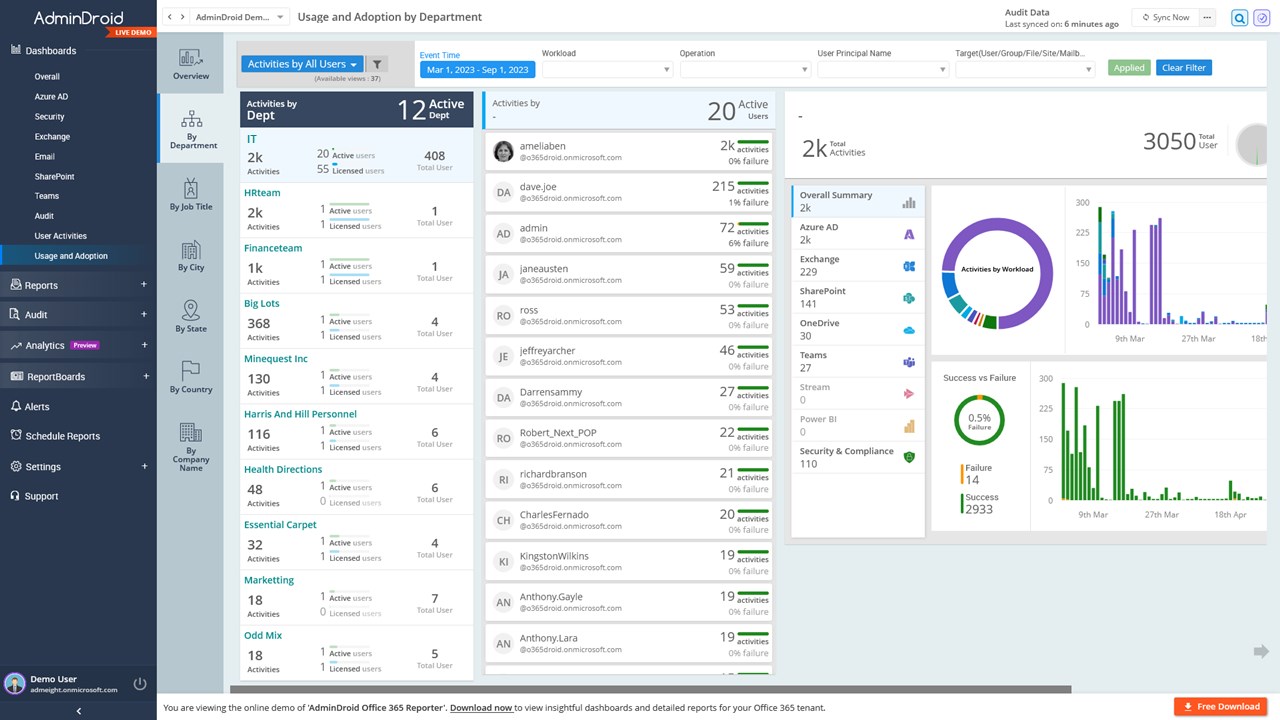Click the Teams workload icon
1280x720 pixels.
point(909,362)
